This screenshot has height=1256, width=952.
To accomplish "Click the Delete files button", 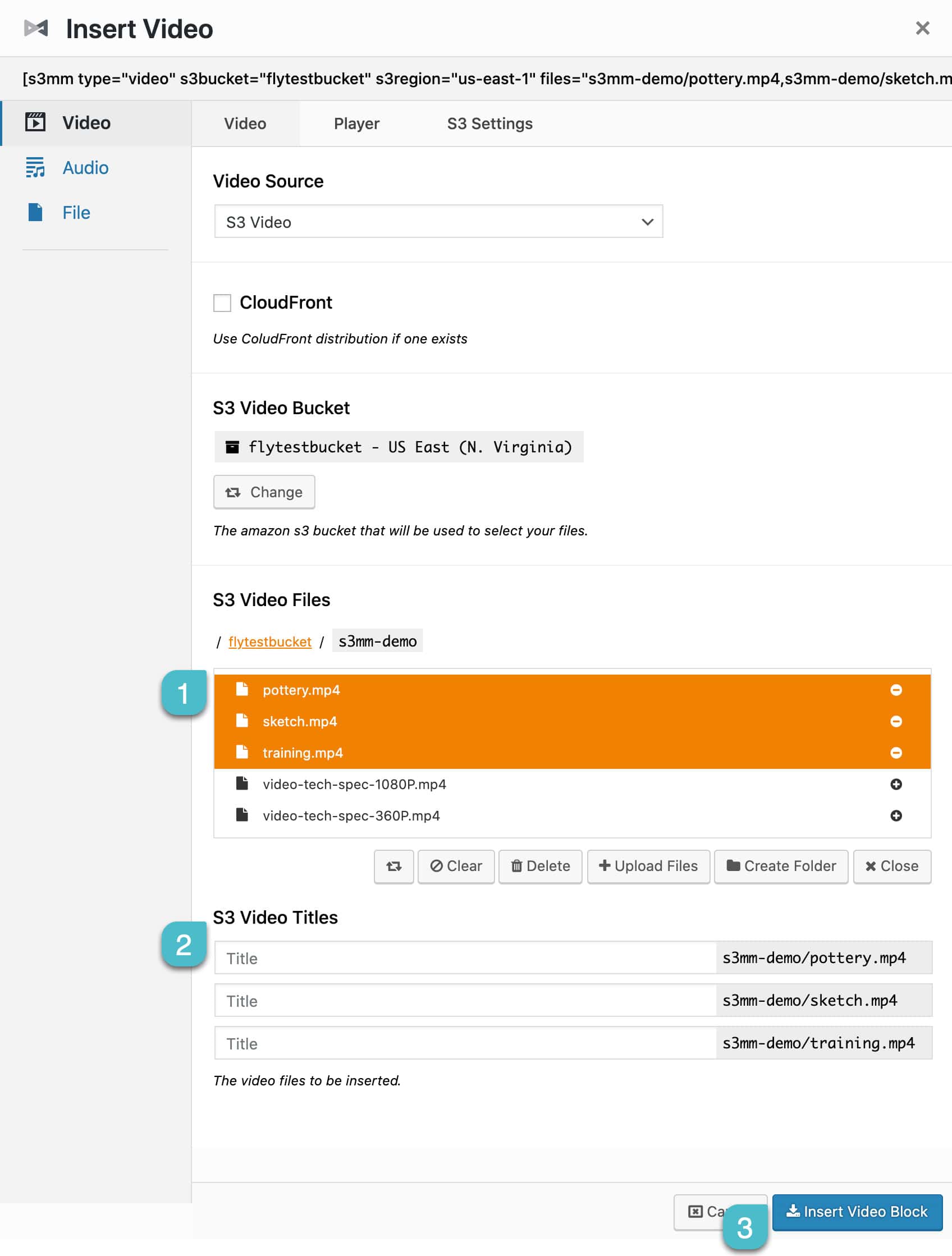I will pos(540,866).
